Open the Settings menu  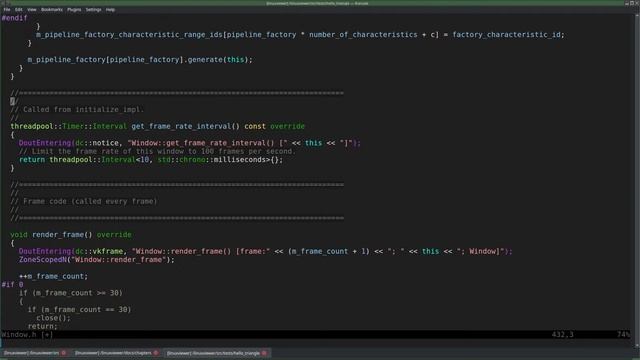(x=93, y=9)
